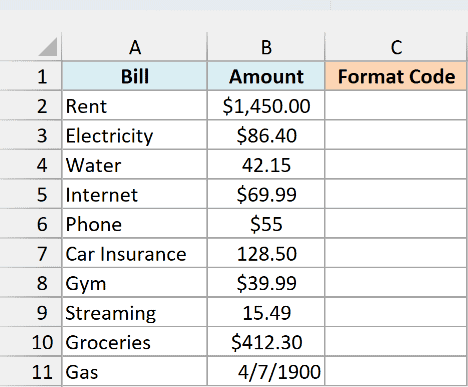468x387 pixels.
Task: Select row 10 header
Action: coord(31,342)
